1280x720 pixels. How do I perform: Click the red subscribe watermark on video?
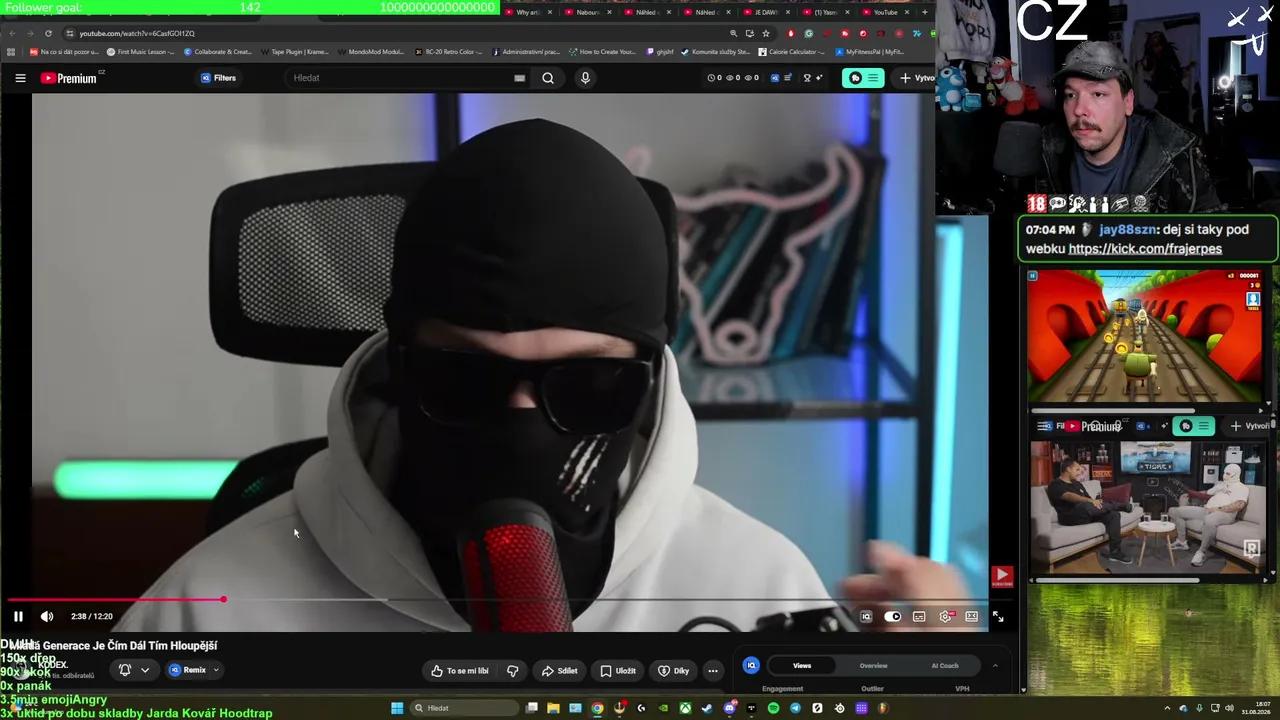1002,576
